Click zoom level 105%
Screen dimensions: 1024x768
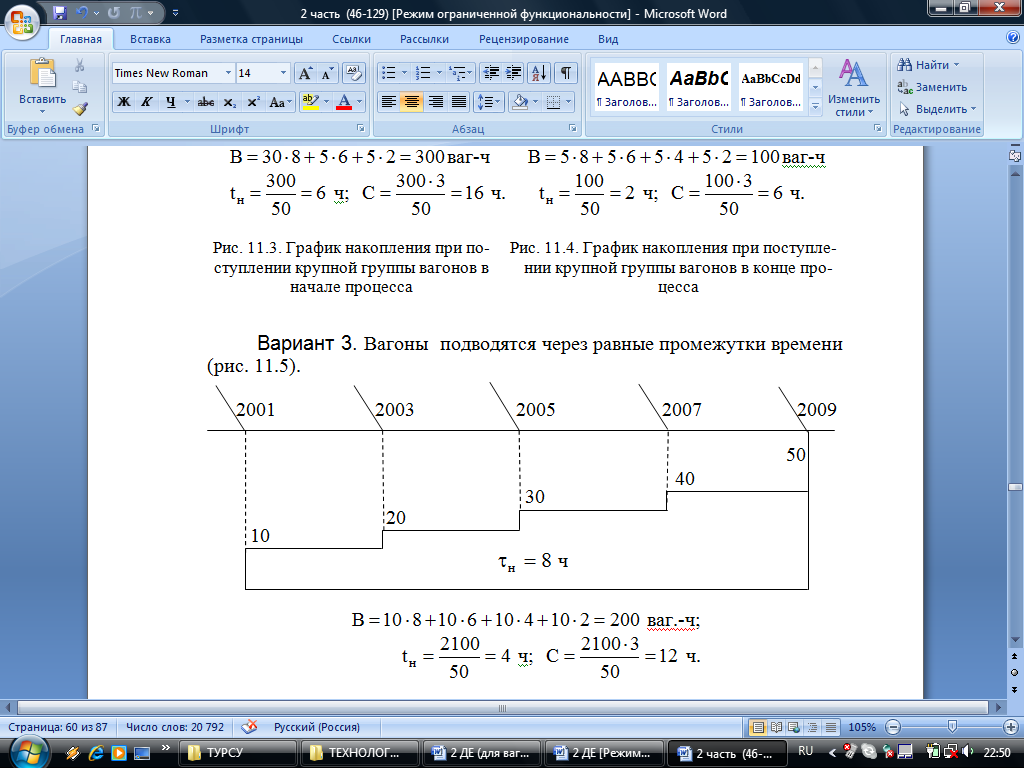click(x=862, y=727)
